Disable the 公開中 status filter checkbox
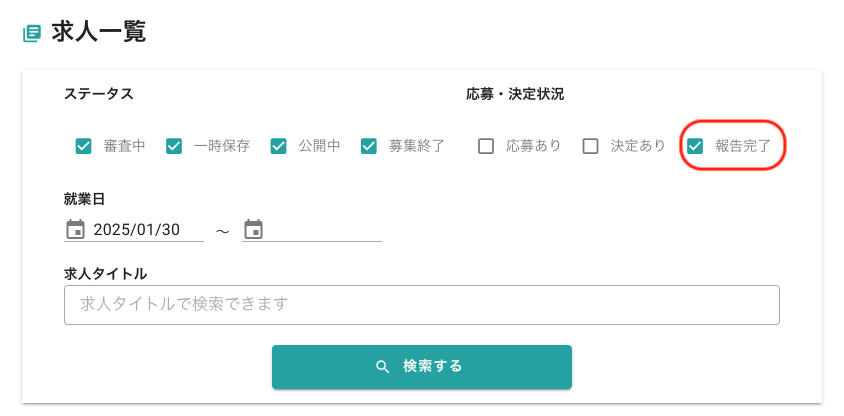 coord(279,146)
